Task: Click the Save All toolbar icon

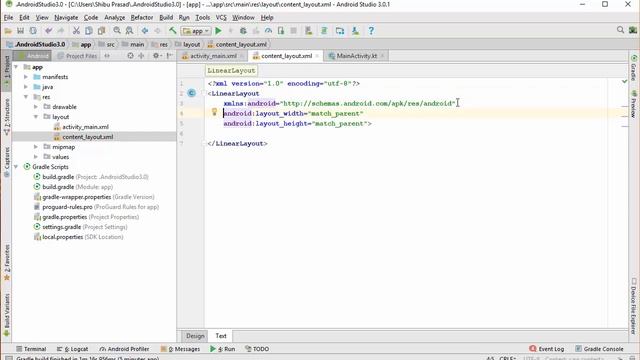Action: [x=20, y=31]
